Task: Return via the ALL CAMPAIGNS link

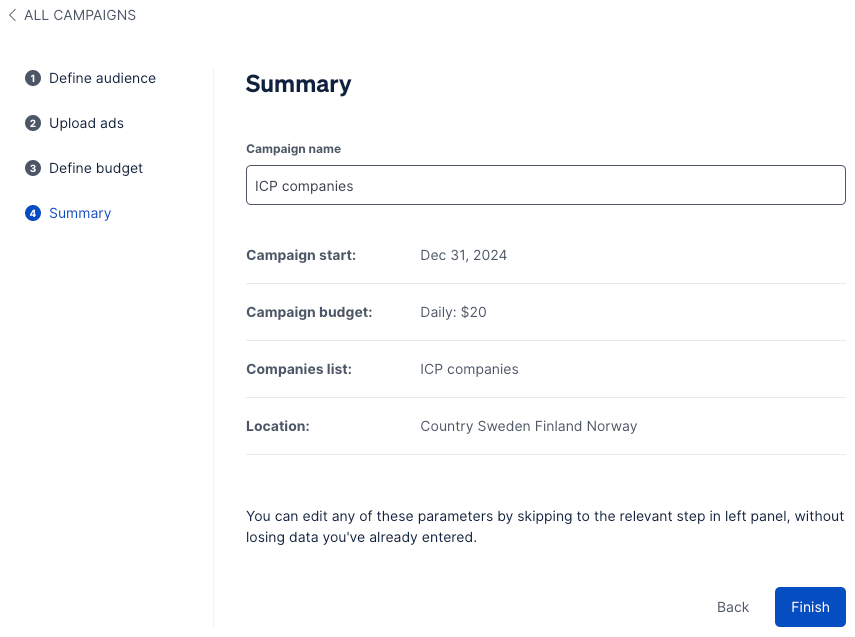Action: pos(80,15)
